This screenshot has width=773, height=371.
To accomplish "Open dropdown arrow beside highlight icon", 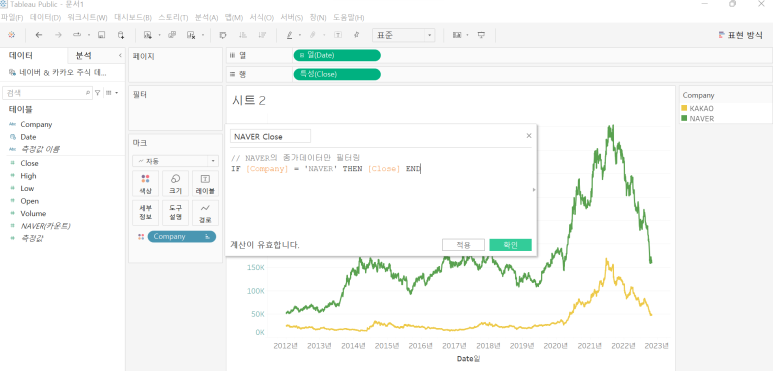I will coord(299,35).
